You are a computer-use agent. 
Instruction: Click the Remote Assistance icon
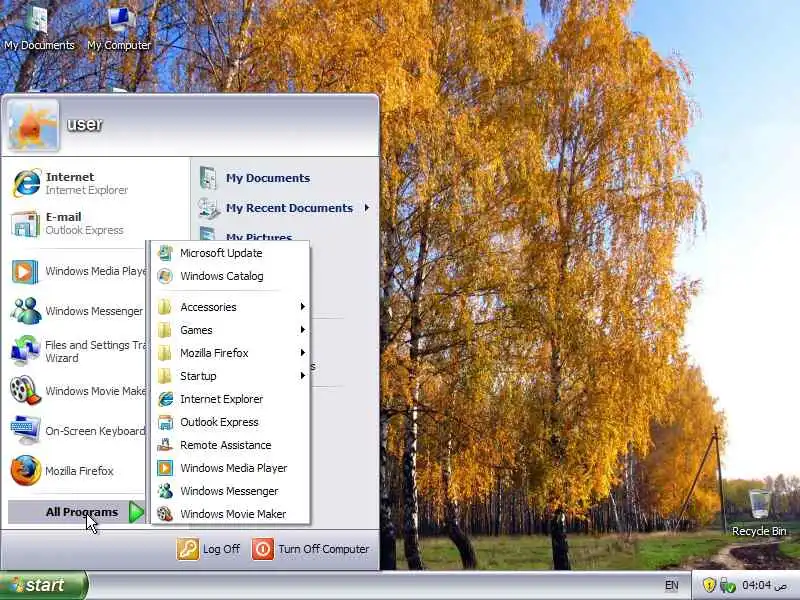165,445
